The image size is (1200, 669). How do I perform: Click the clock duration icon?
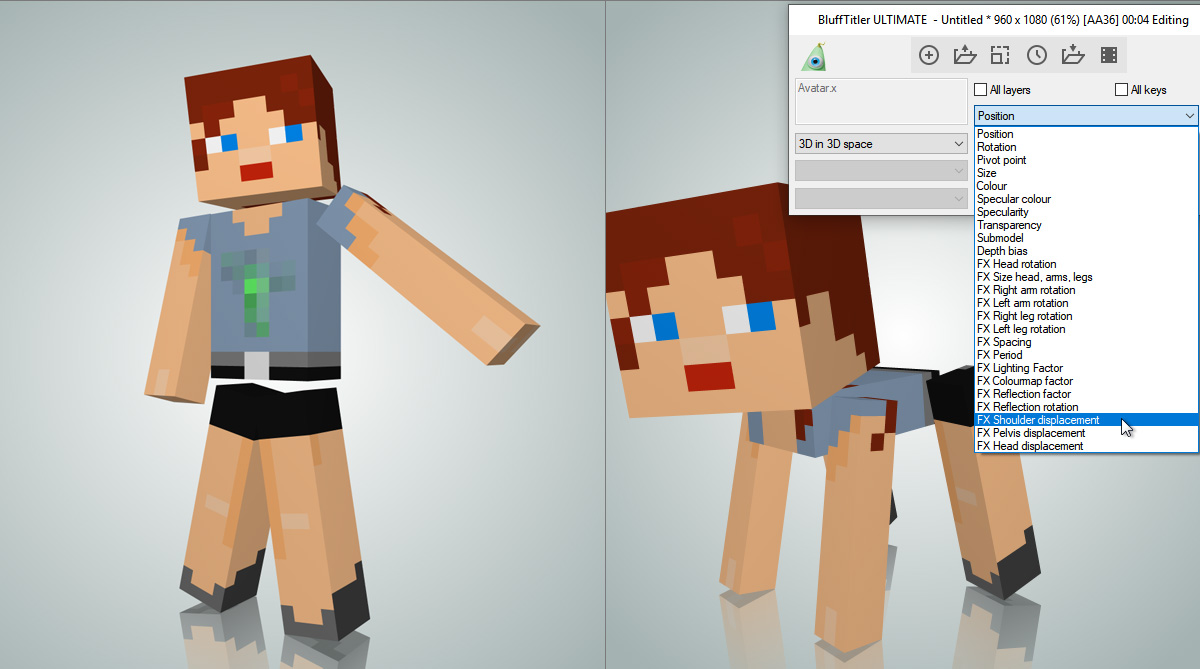(1037, 55)
